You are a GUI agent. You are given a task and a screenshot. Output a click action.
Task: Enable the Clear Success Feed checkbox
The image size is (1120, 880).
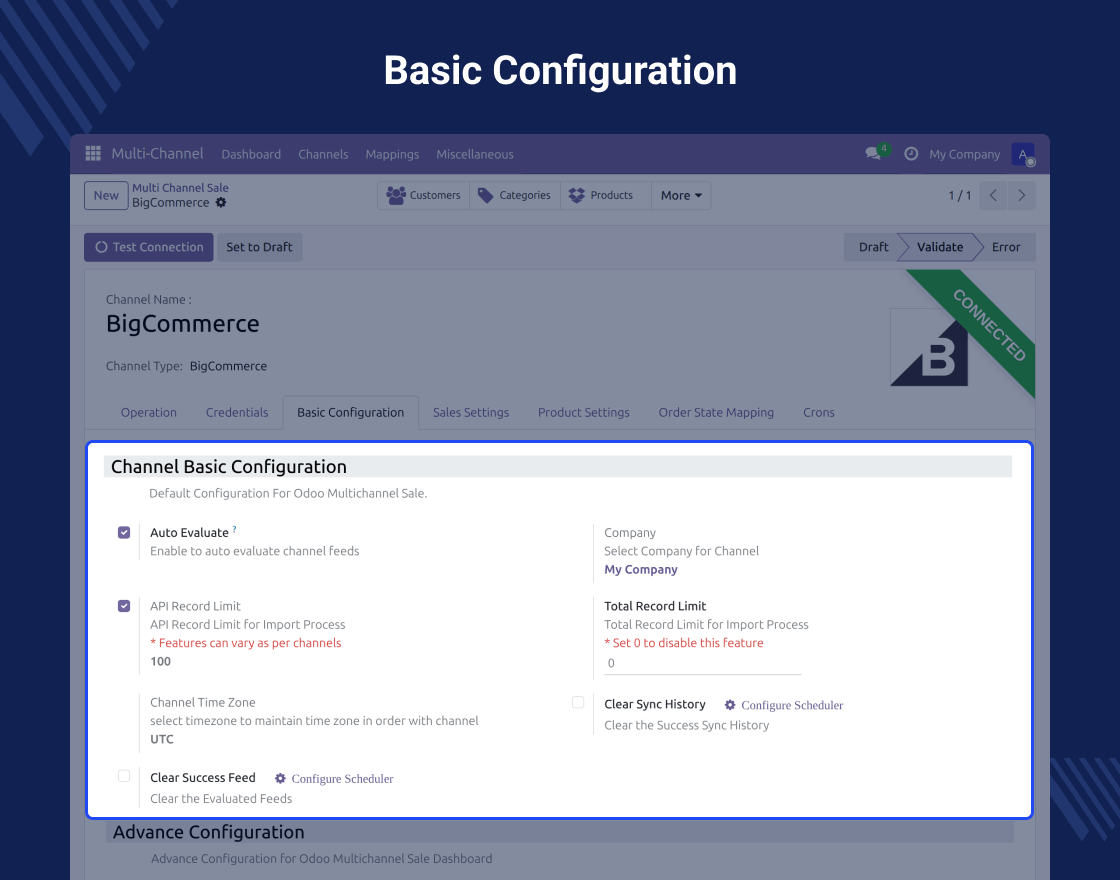(124, 776)
